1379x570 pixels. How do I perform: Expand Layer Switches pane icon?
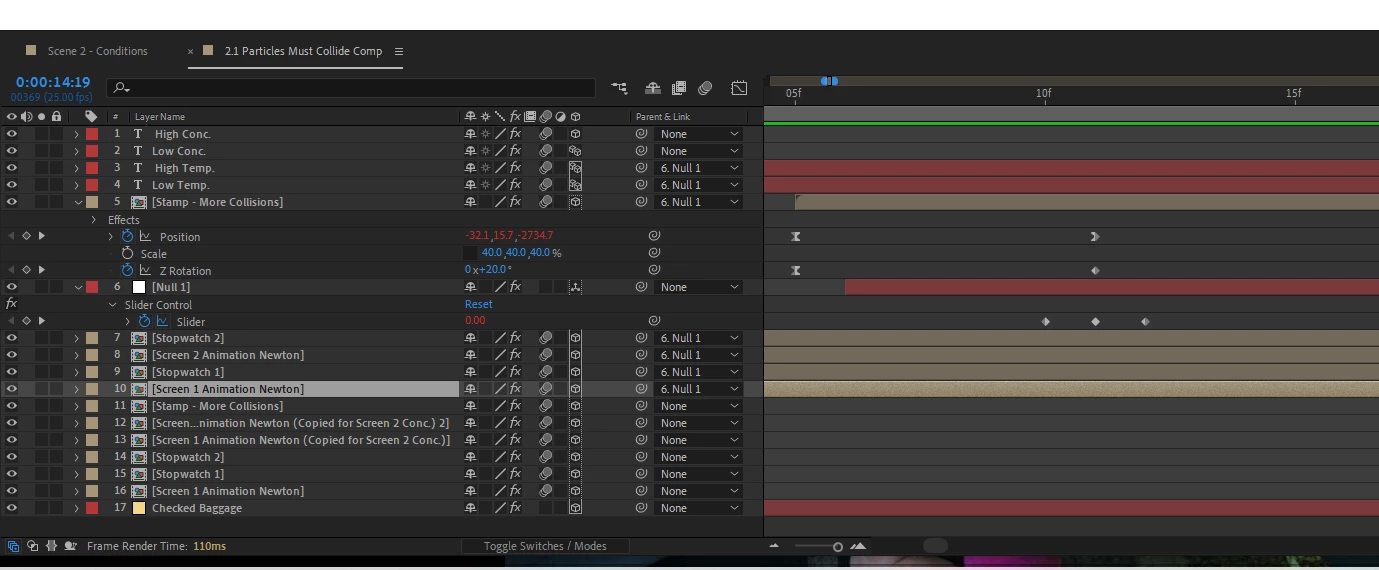[x=14, y=546]
